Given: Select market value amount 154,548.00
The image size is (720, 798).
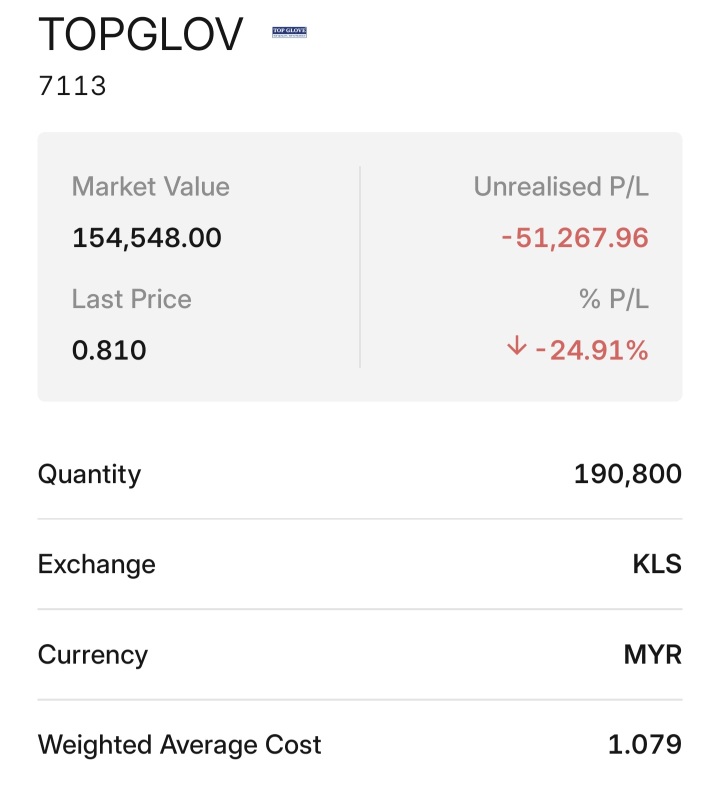Looking at the screenshot, I should pos(147,238).
